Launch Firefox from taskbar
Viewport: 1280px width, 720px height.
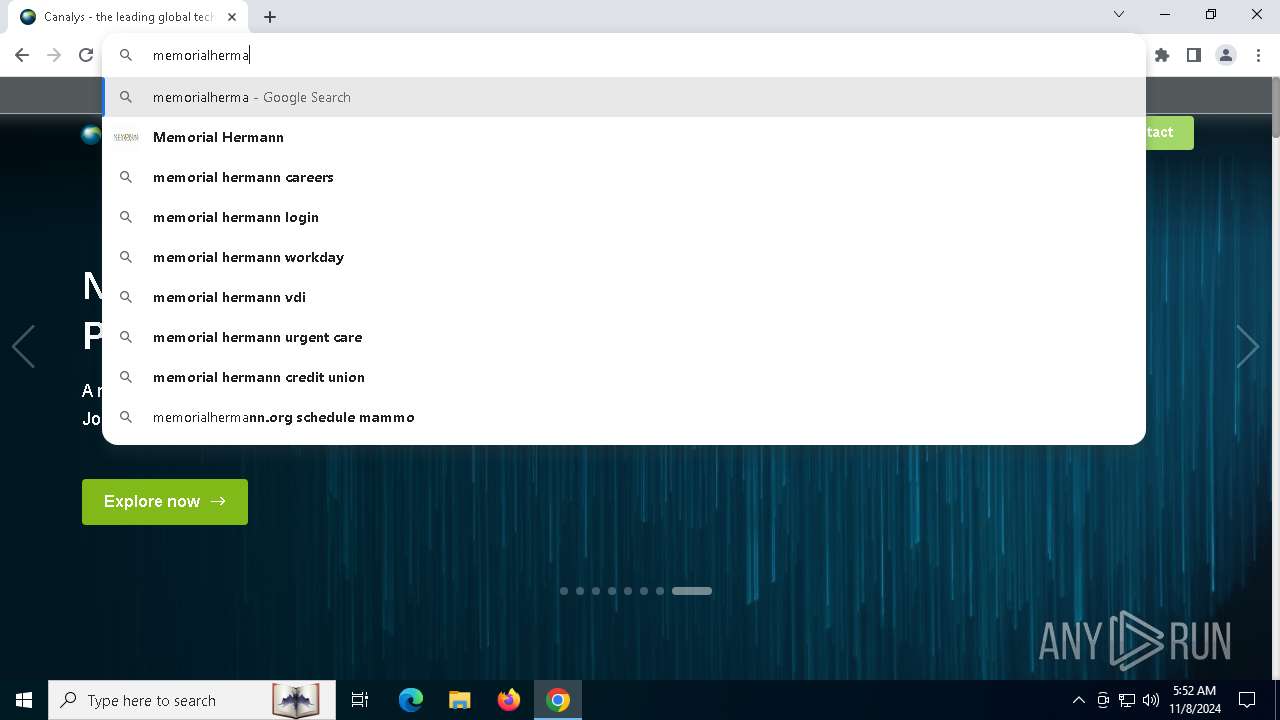click(509, 700)
